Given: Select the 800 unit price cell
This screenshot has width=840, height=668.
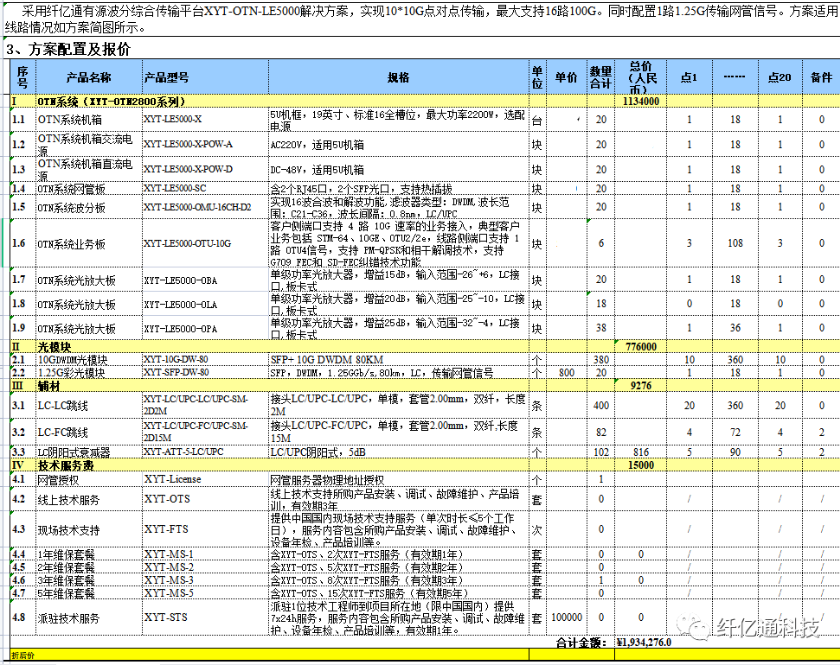Looking at the screenshot, I should pos(566,372).
